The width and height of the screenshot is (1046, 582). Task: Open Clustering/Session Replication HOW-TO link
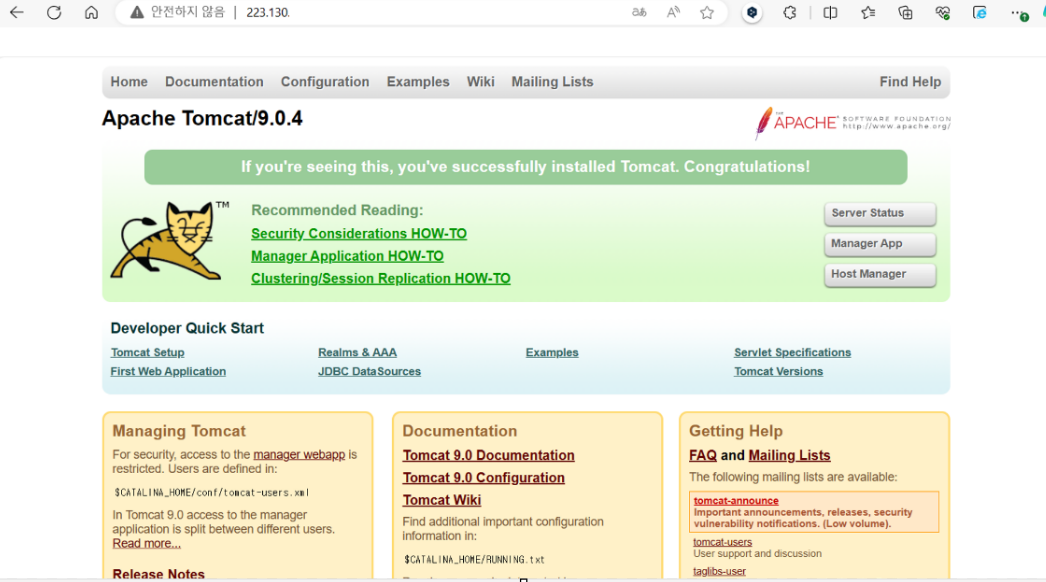tap(380, 278)
